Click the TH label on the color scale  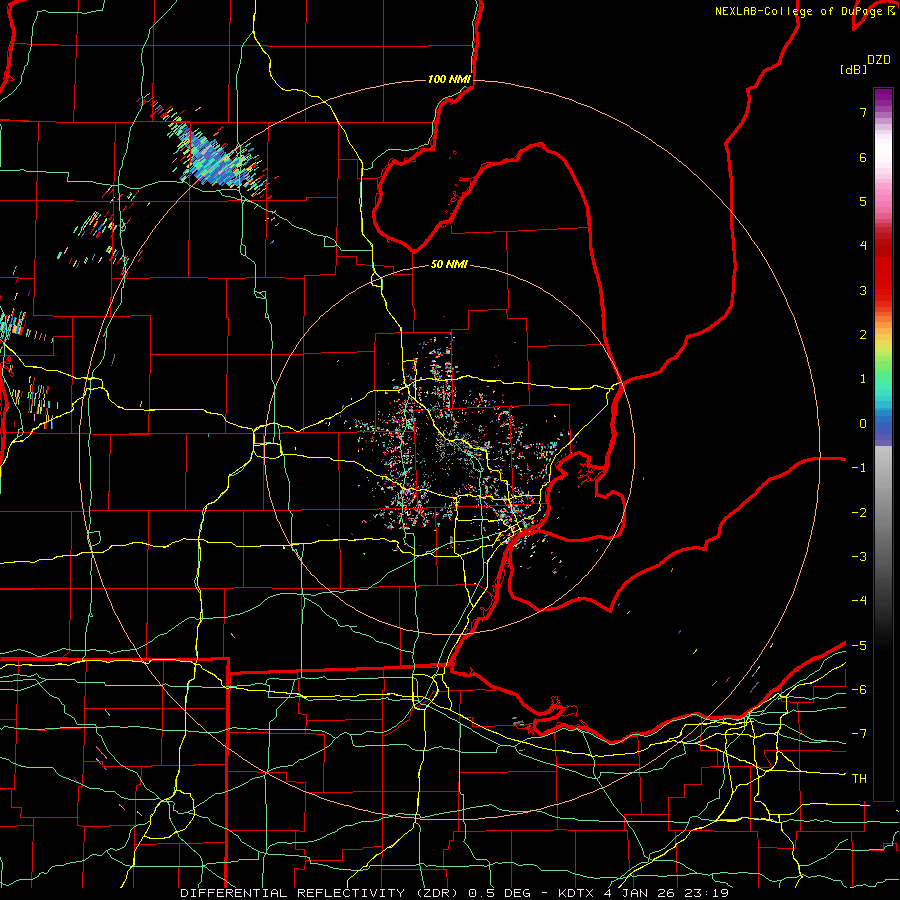[x=859, y=779]
